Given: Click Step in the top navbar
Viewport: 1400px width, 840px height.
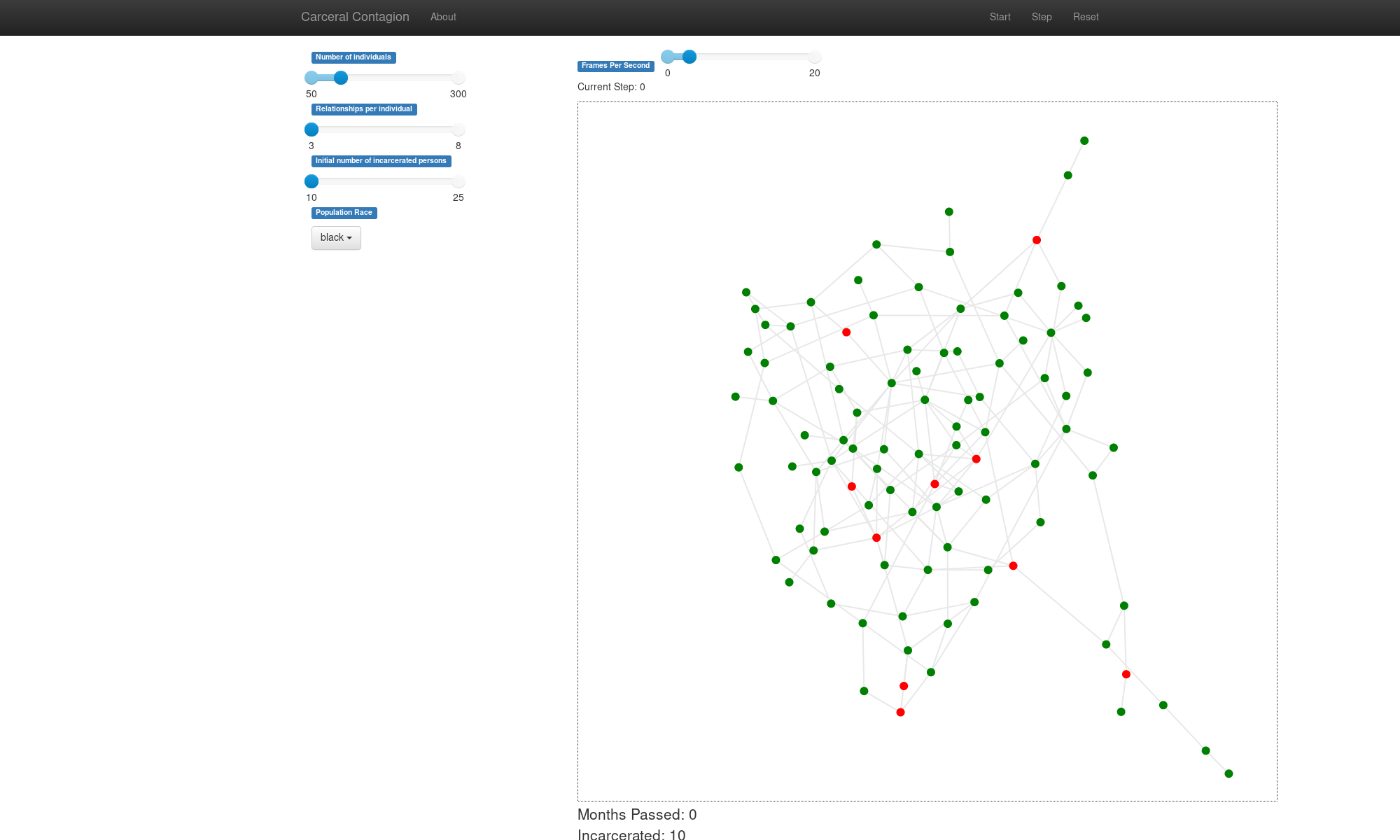Looking at the screenshot, I should coord(1041,17).
